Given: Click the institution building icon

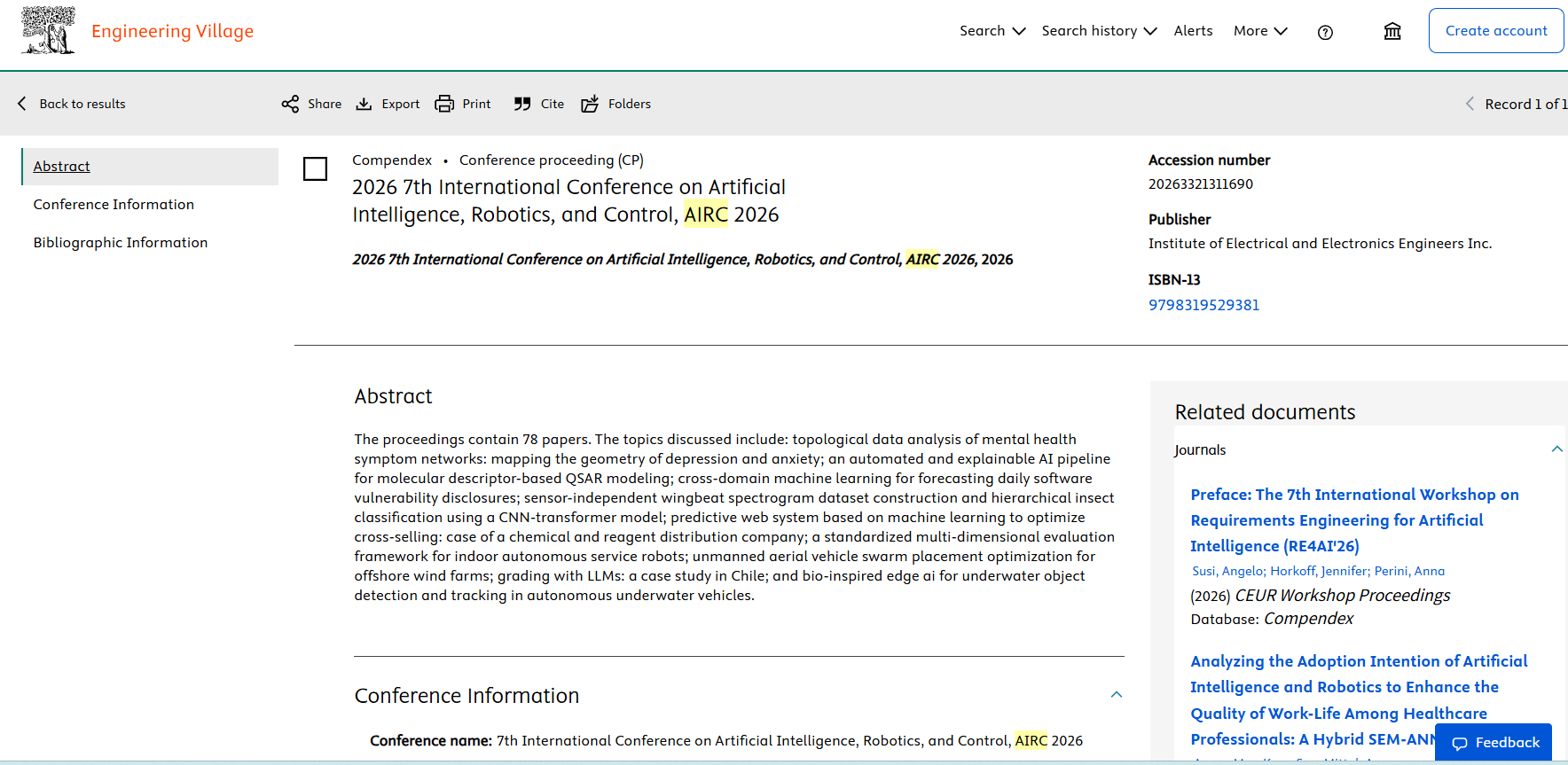Looking at the screenshot, I should coord(1392,31).
